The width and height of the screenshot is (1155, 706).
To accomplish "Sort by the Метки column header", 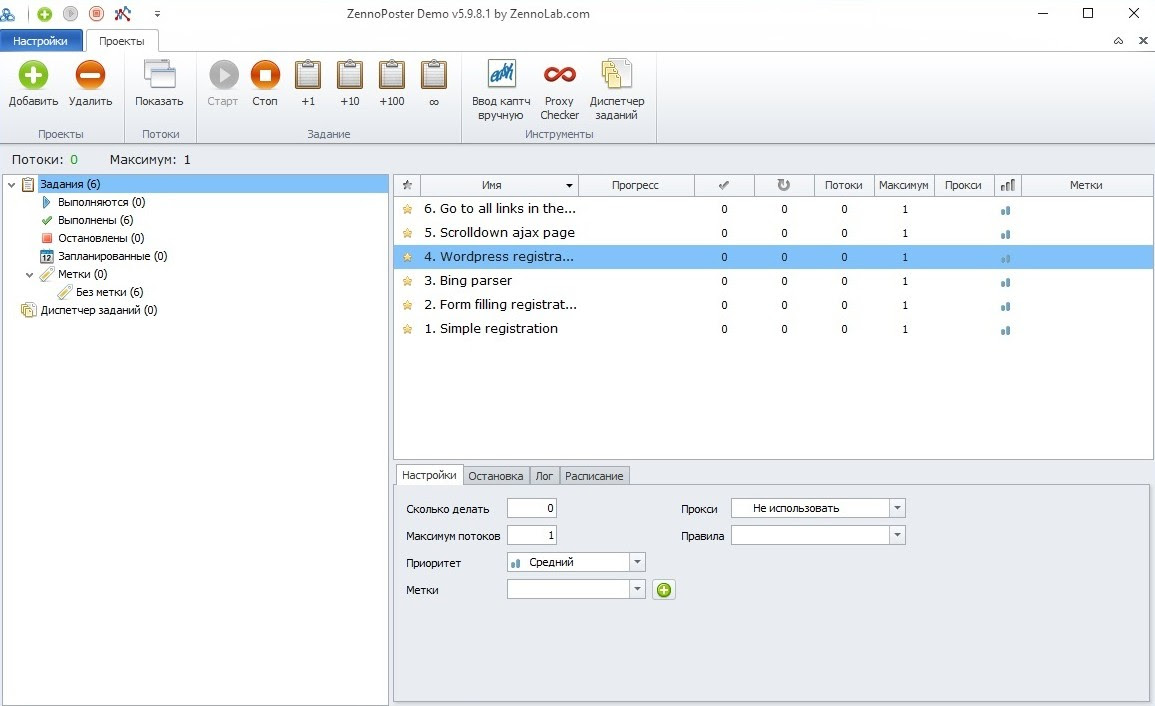I will (1086, 185).
